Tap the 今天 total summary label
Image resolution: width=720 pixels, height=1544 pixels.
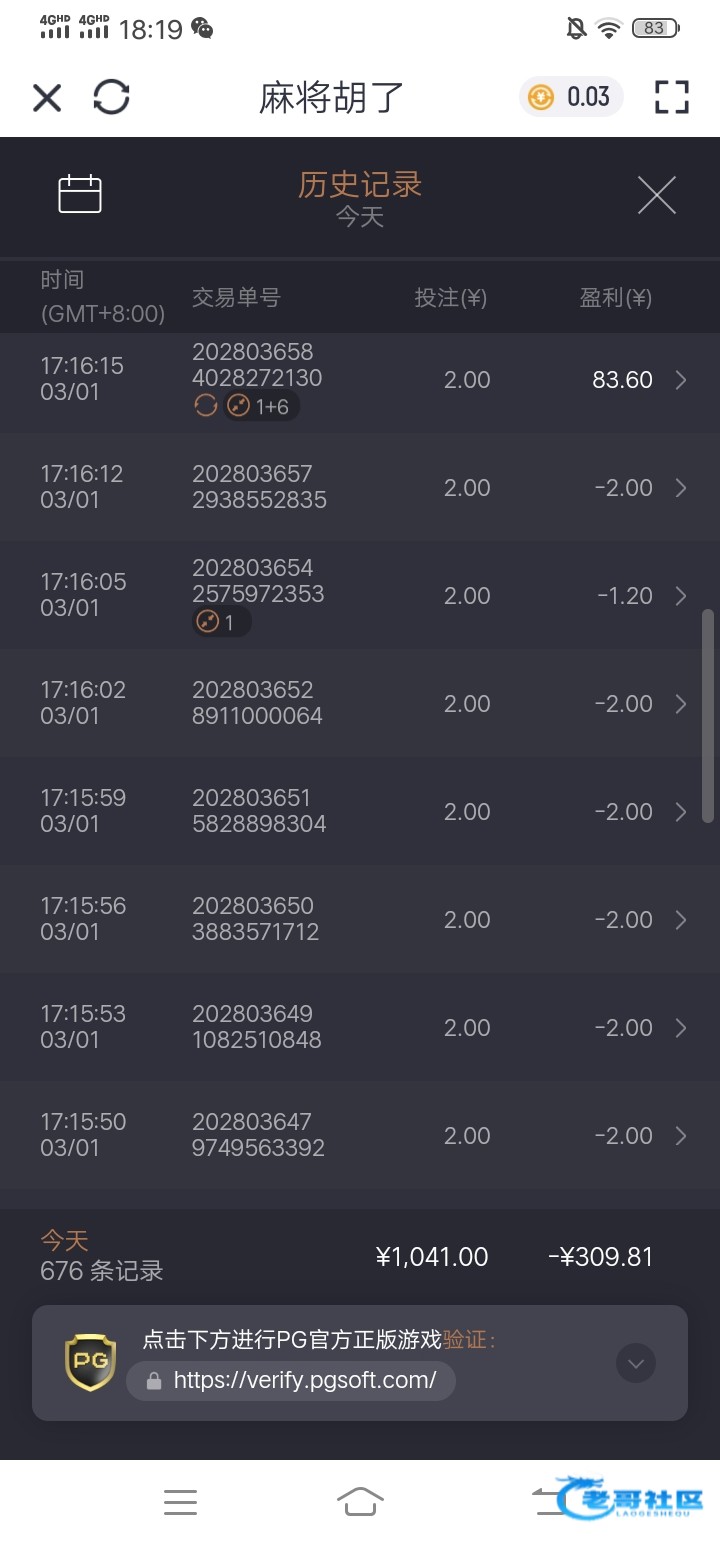[65, 1241]
